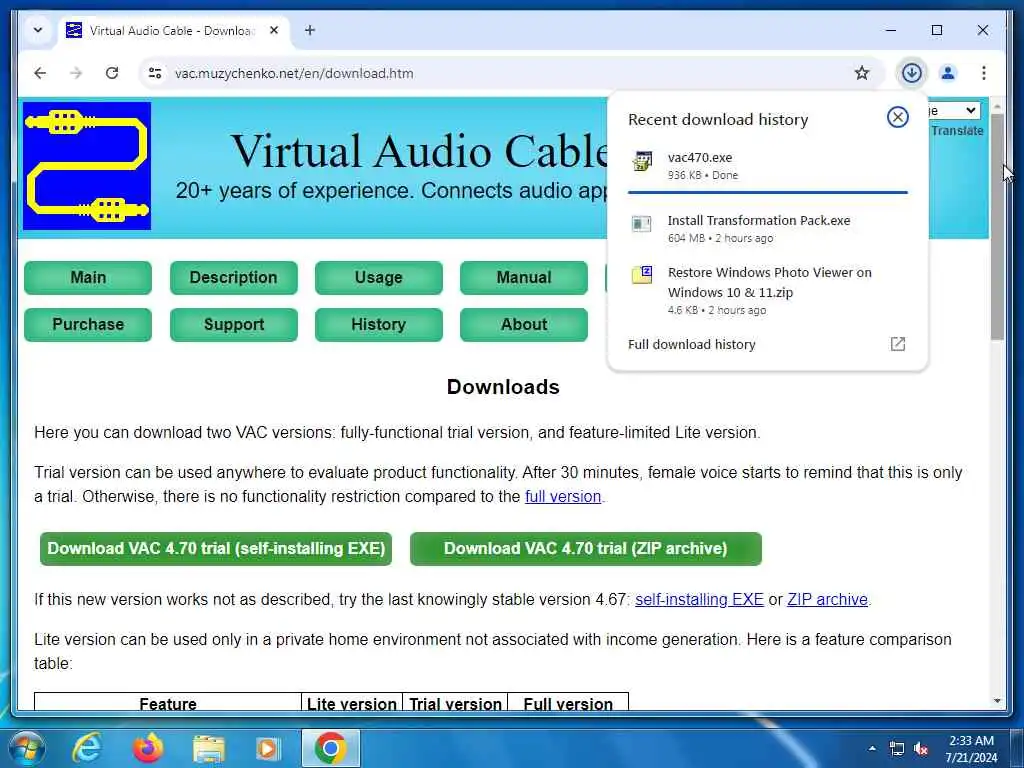Click Full download history
The image size is (1024, 768).
[692, 344]
